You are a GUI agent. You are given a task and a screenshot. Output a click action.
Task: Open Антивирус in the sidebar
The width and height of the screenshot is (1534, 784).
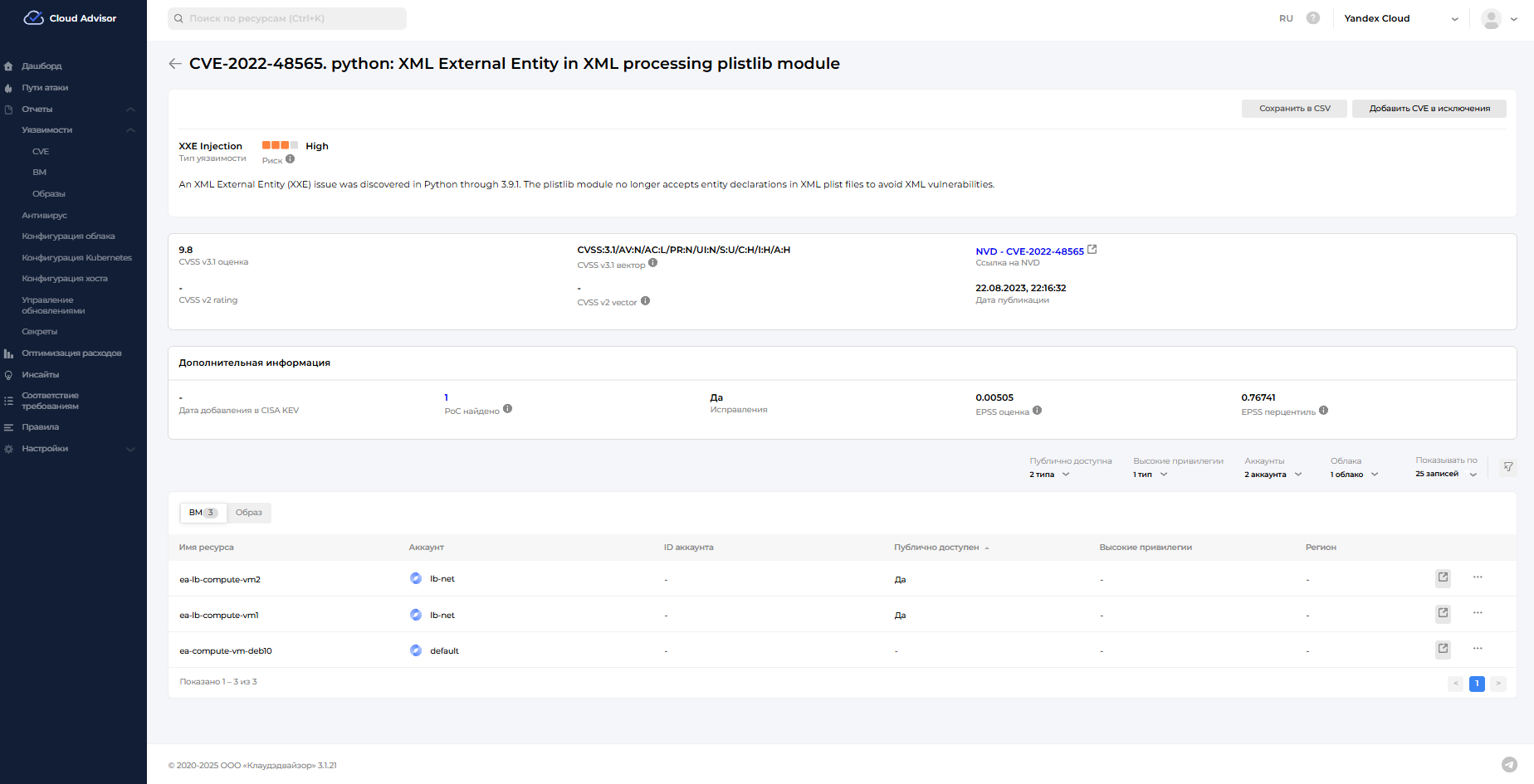(45, 216)
